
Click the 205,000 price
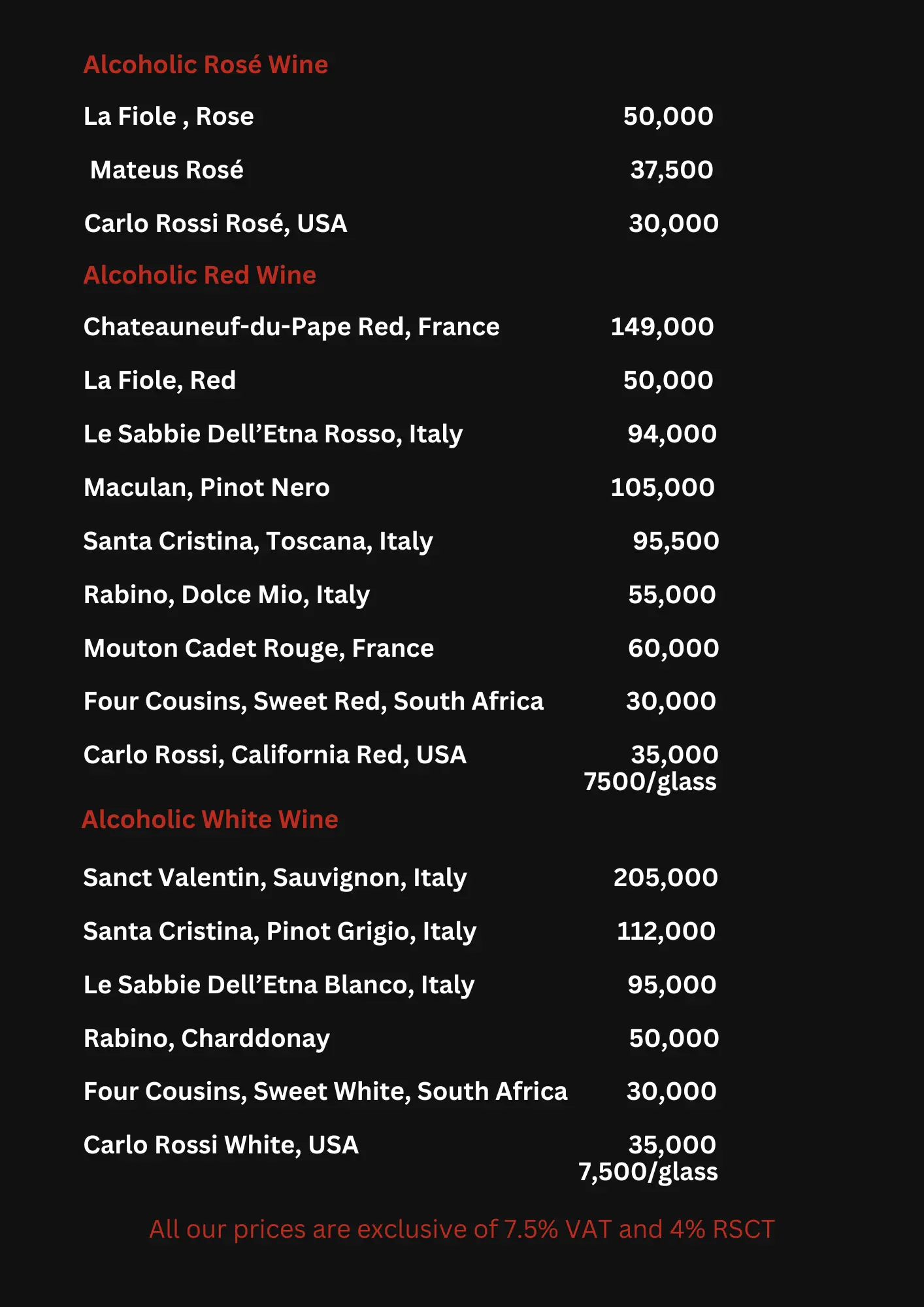pyautogui.click(x=665, y=878)
